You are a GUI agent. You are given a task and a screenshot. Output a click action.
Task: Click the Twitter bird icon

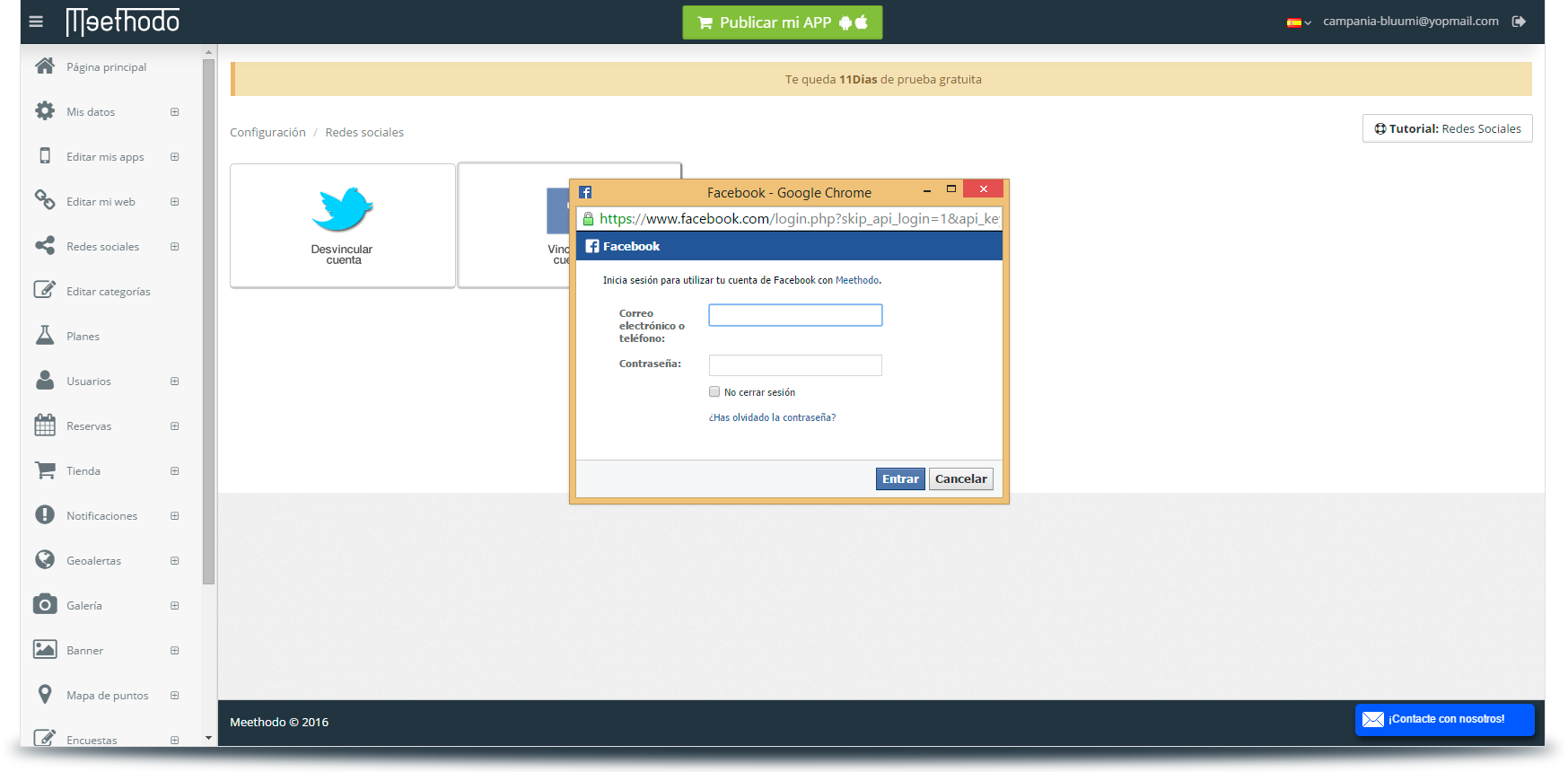click(x=342, y=208)
